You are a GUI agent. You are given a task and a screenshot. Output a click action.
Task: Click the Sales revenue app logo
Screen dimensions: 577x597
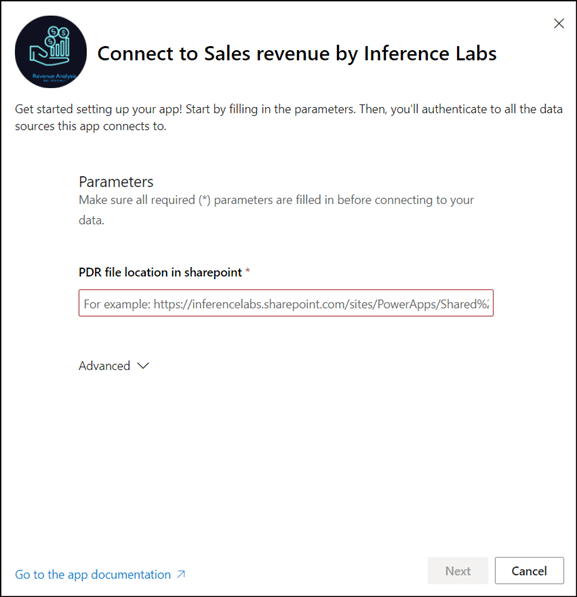point(51,52)
